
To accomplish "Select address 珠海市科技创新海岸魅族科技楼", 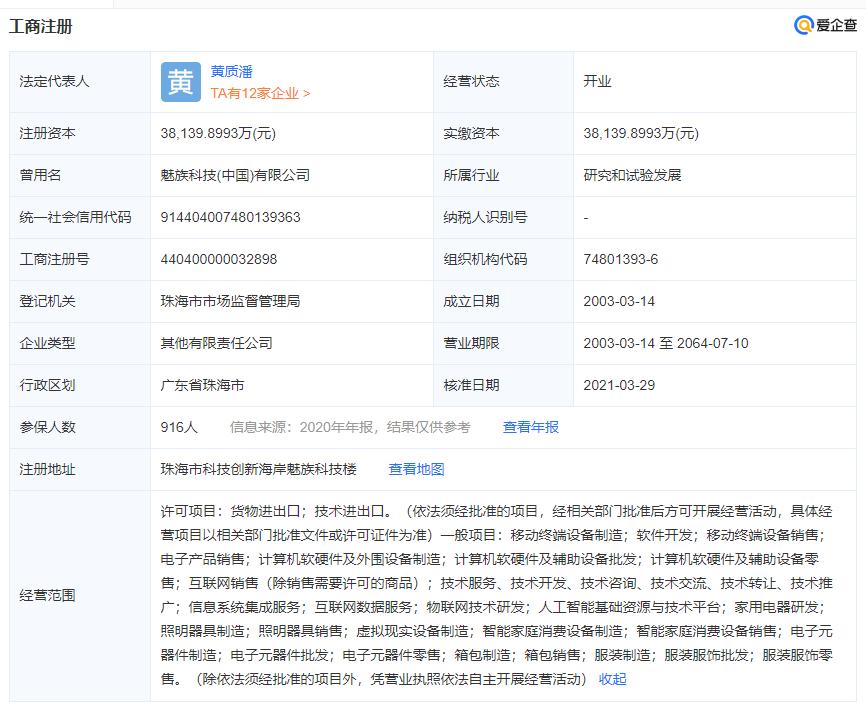I will pyautogui.click(x=258, y=469).
